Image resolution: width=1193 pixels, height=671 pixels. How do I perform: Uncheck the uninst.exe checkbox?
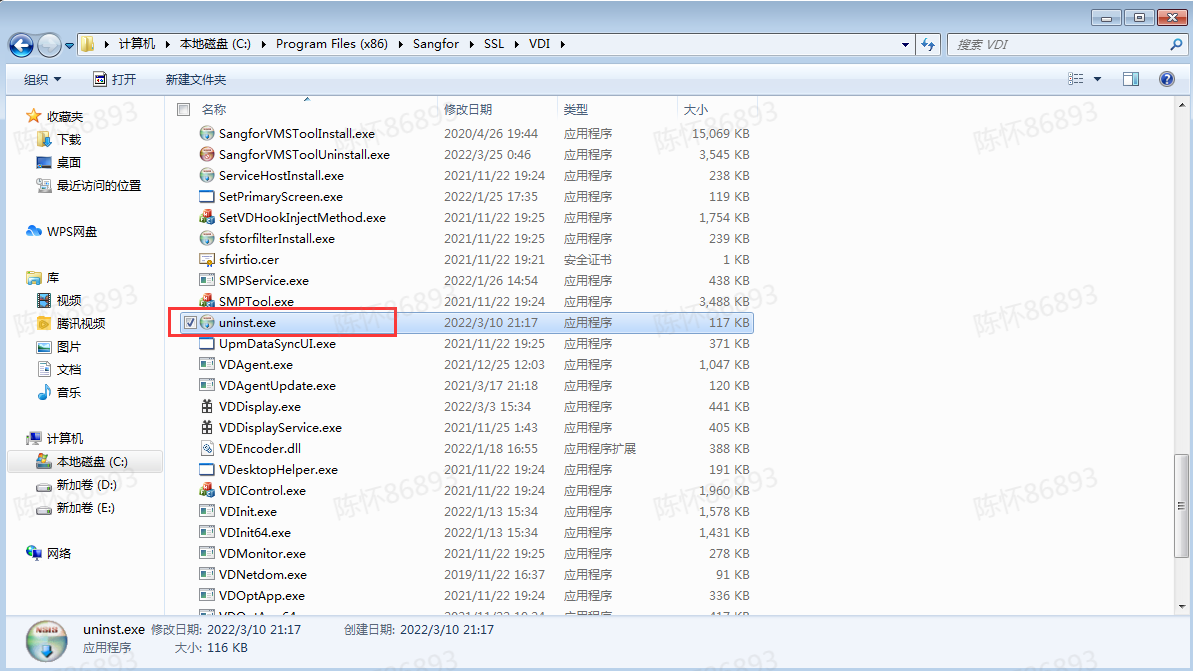click(x=190, y=323)
